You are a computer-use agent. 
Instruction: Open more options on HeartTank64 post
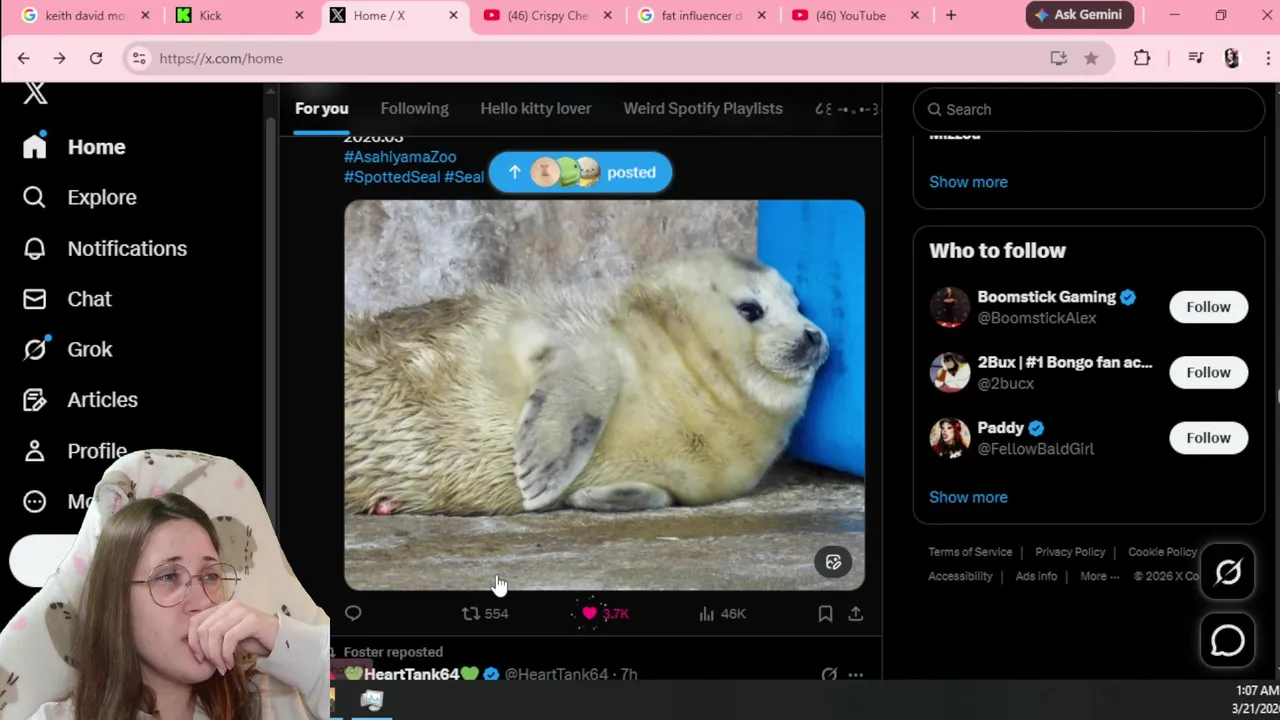(x=856, y=675)
